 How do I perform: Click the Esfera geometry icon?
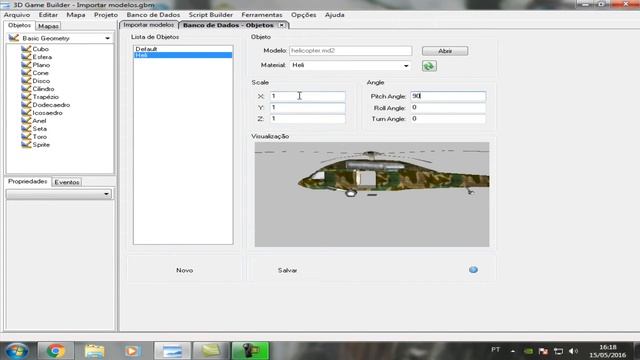26,57
